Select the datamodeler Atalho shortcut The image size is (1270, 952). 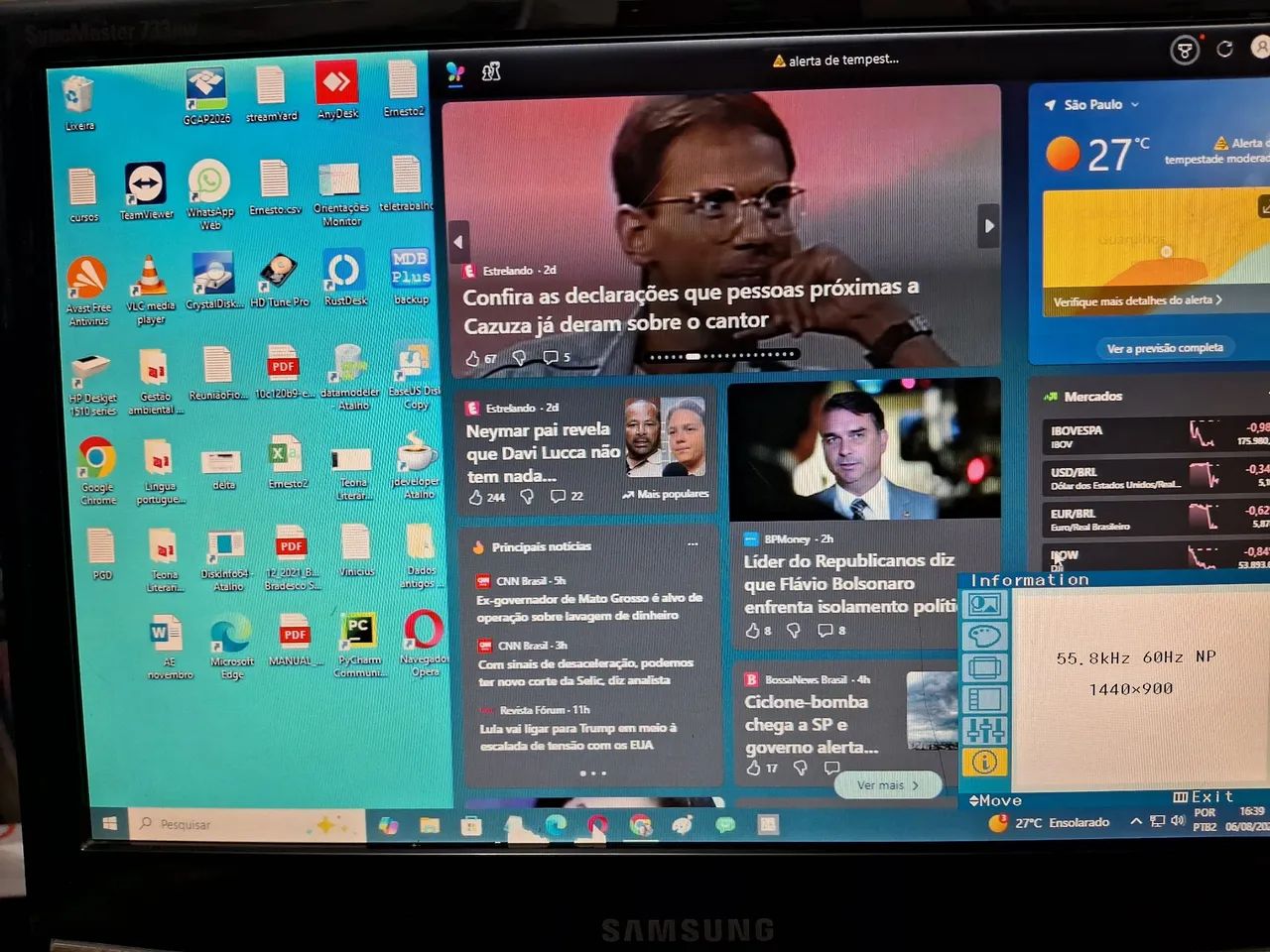tap(349, 378)
